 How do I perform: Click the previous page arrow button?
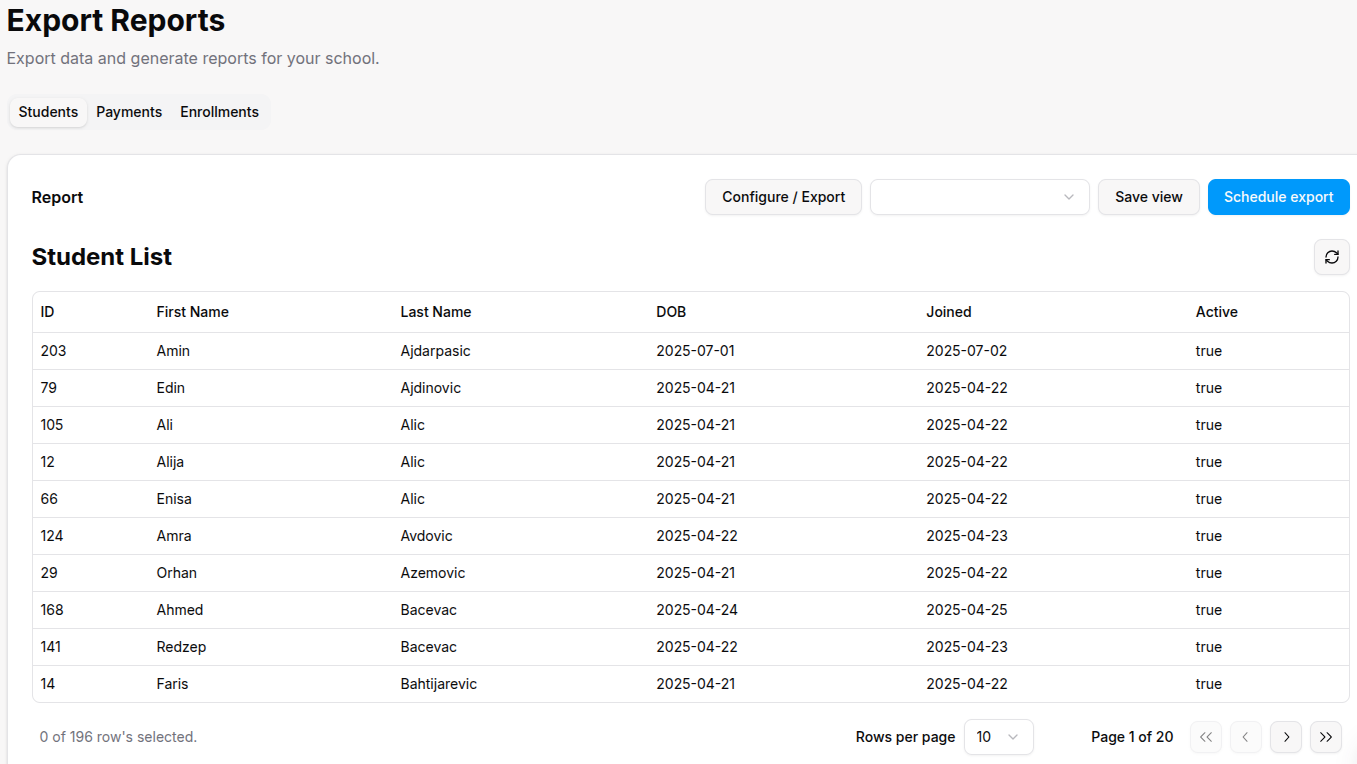tap(1245, 737)
